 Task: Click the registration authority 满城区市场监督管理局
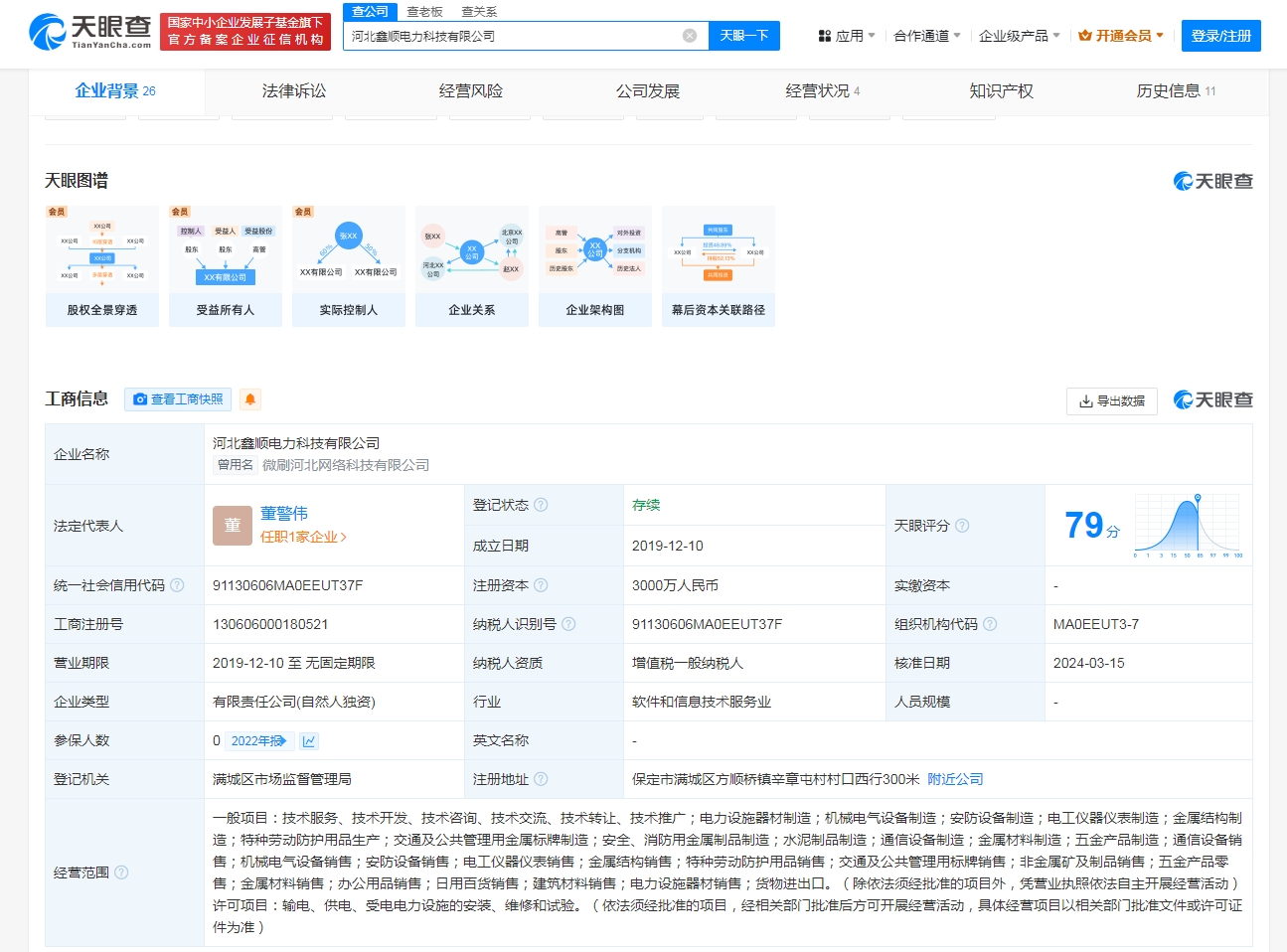point(282,779)
